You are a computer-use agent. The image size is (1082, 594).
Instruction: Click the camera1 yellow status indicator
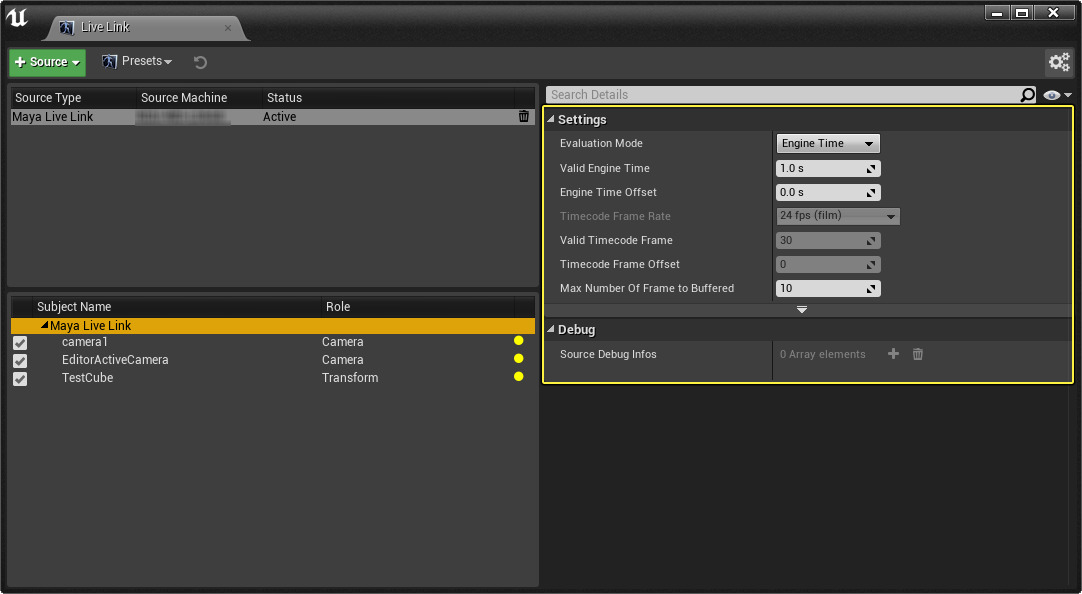pyautogui.click(x=518, y=341)
